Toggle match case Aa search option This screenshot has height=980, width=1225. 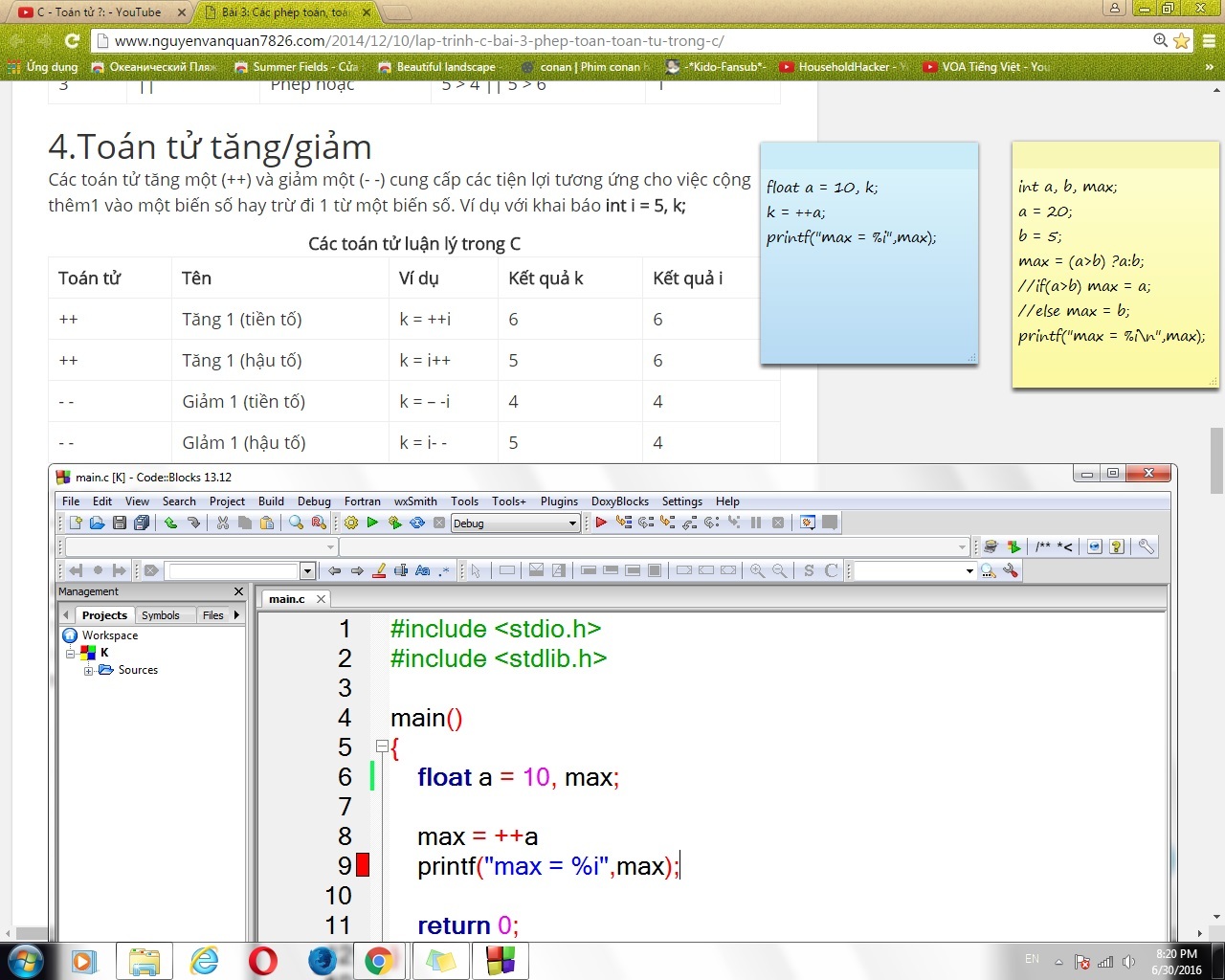[x=423, y=570]
